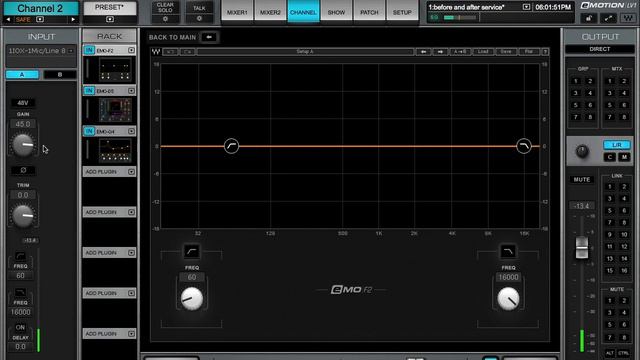Go to the next channel with the right arrow

click(73, 19)
